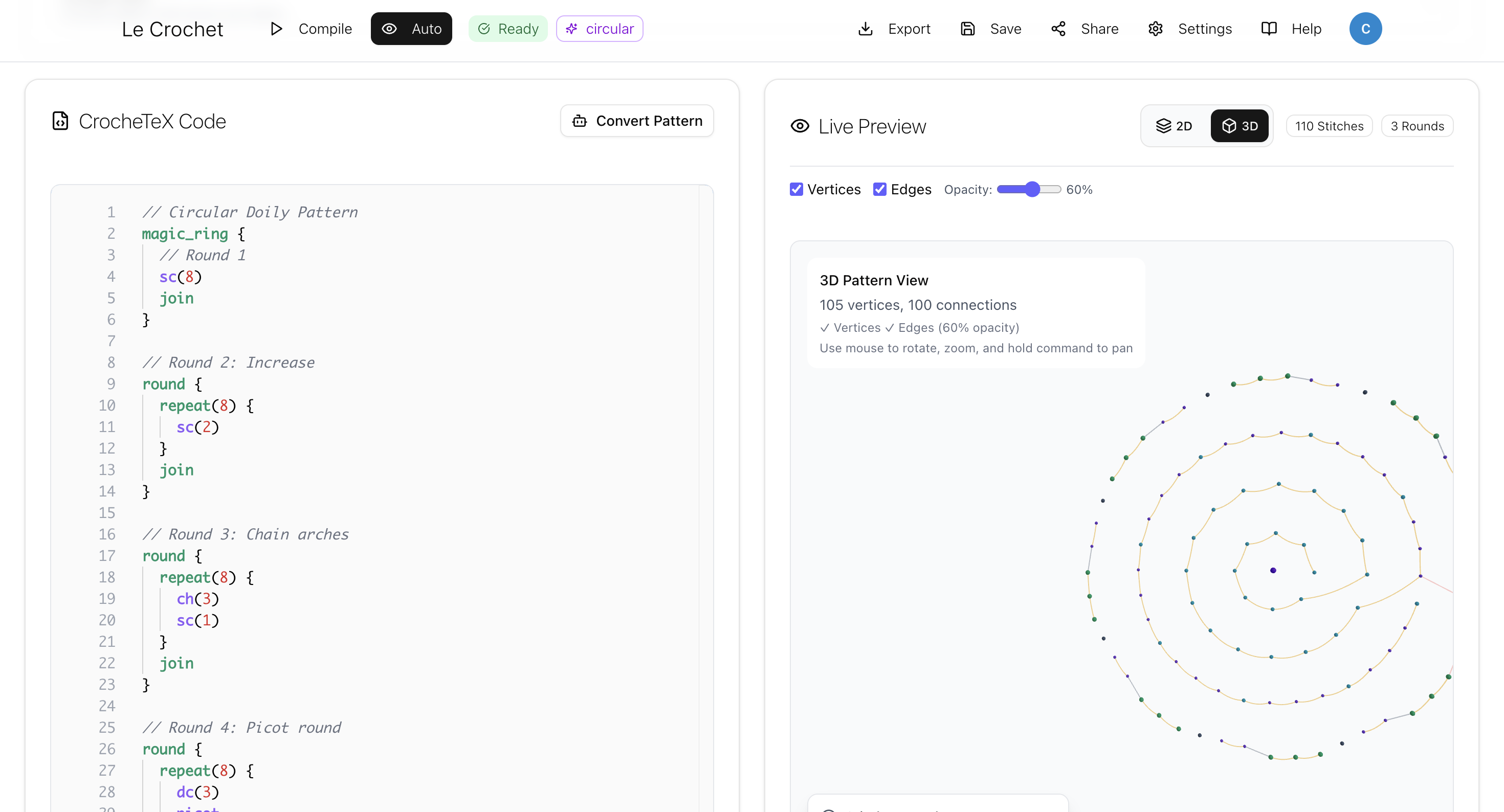Click the Share network icon

pyautogui.click(x=1058, y=29)
